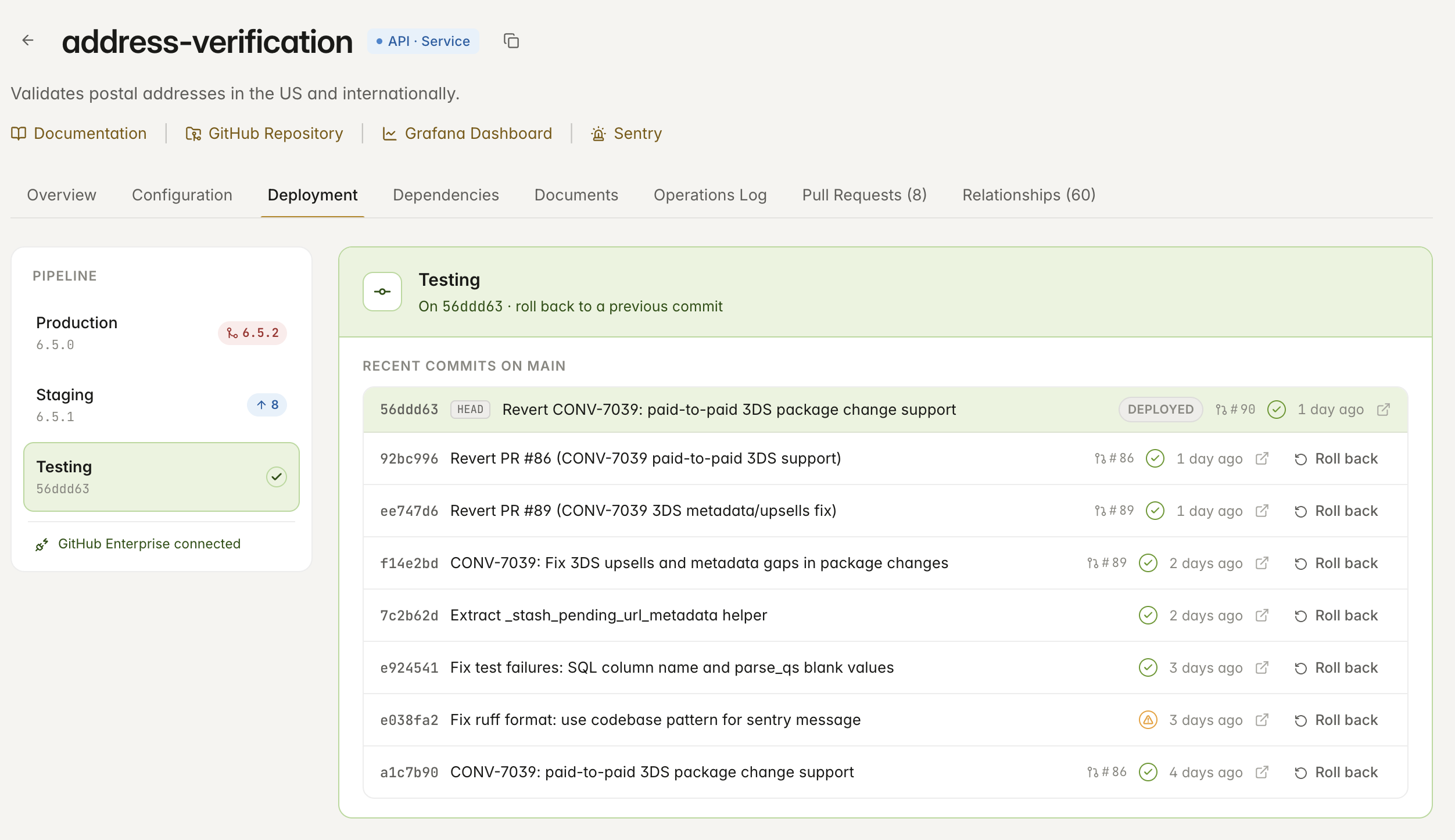Go back using the left arrow icon
The image size is (1455, 840).
click(x=28, y=40)
